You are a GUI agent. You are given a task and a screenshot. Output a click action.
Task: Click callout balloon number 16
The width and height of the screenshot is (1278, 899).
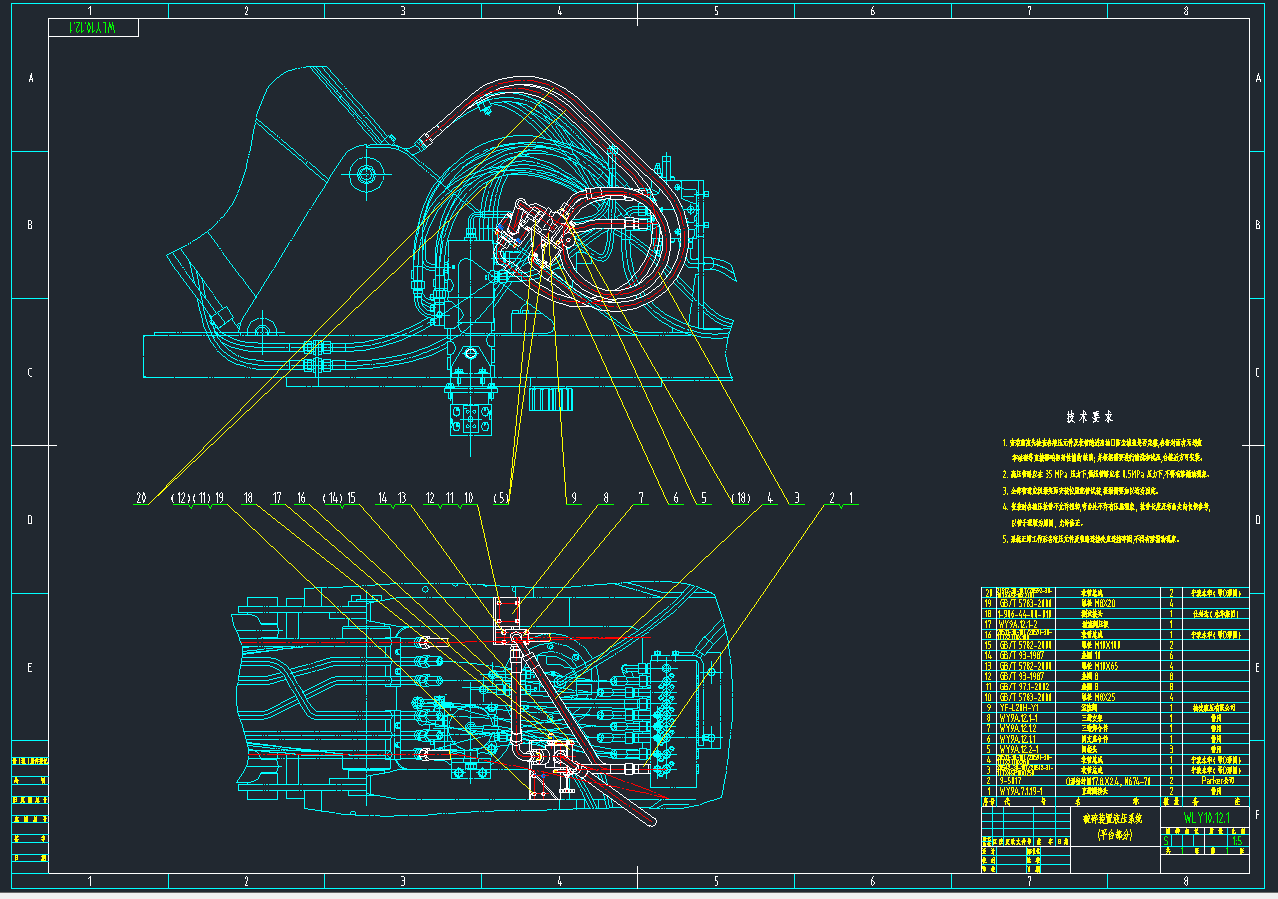[300, 498]
